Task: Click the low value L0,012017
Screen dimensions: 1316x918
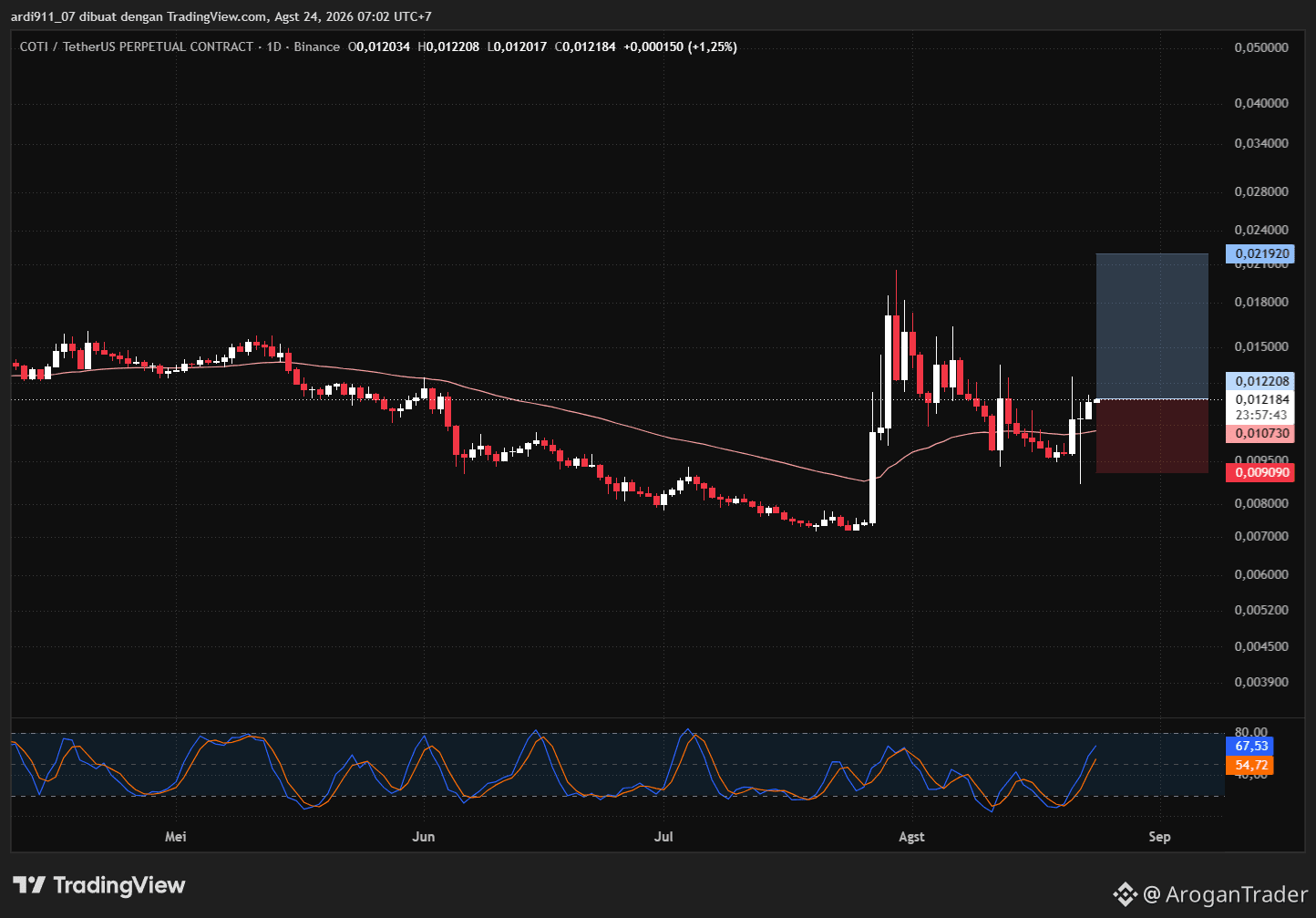Action: point(517,46)
